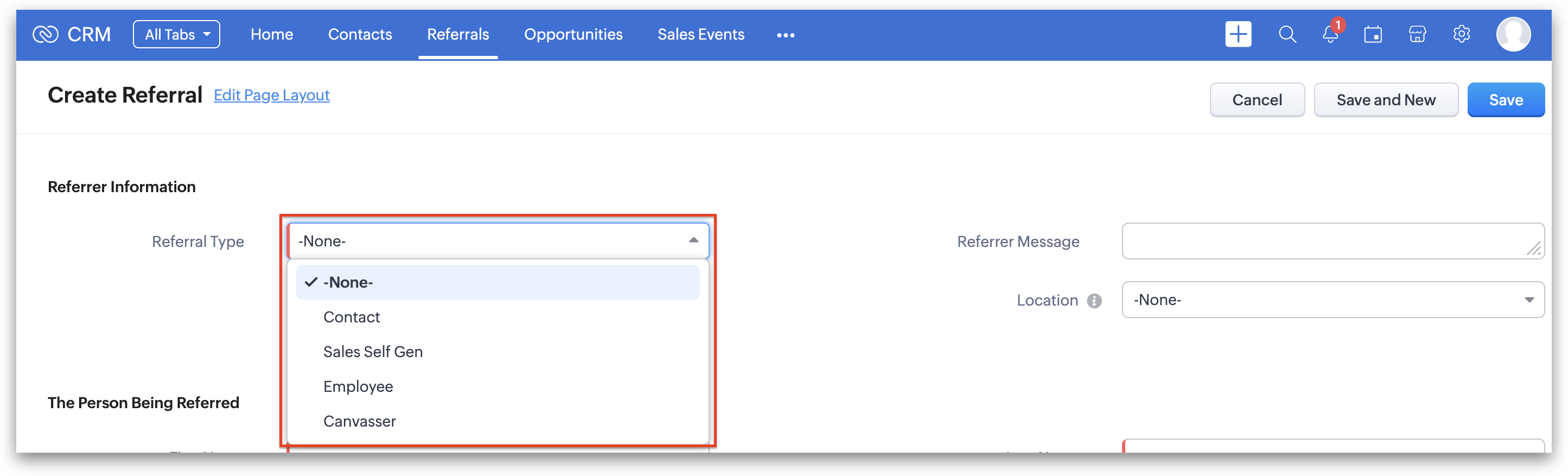
Task: Expand the Location dropdown
Action: pyautogui.click(x=1528, y=300)
